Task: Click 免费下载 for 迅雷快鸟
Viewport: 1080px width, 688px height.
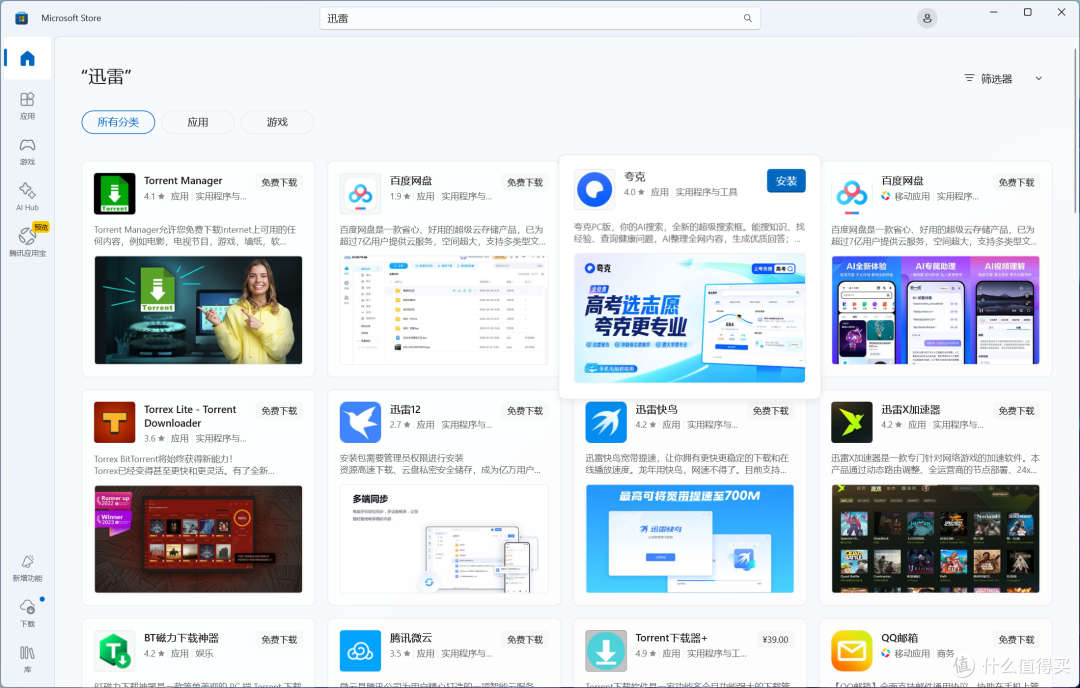Action: (771, 411)
